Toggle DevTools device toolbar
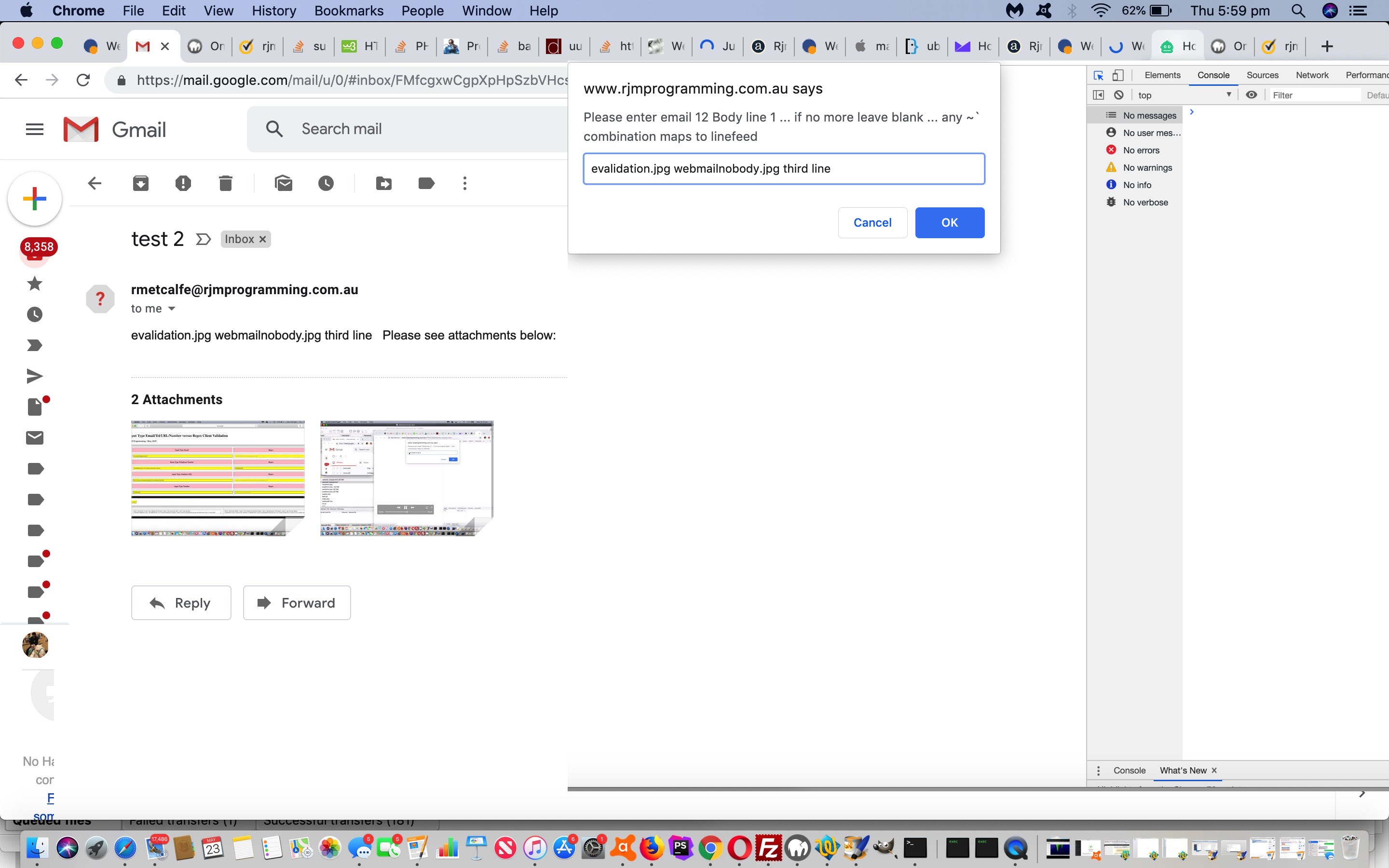The image size is (1389, 868). 1118,75
